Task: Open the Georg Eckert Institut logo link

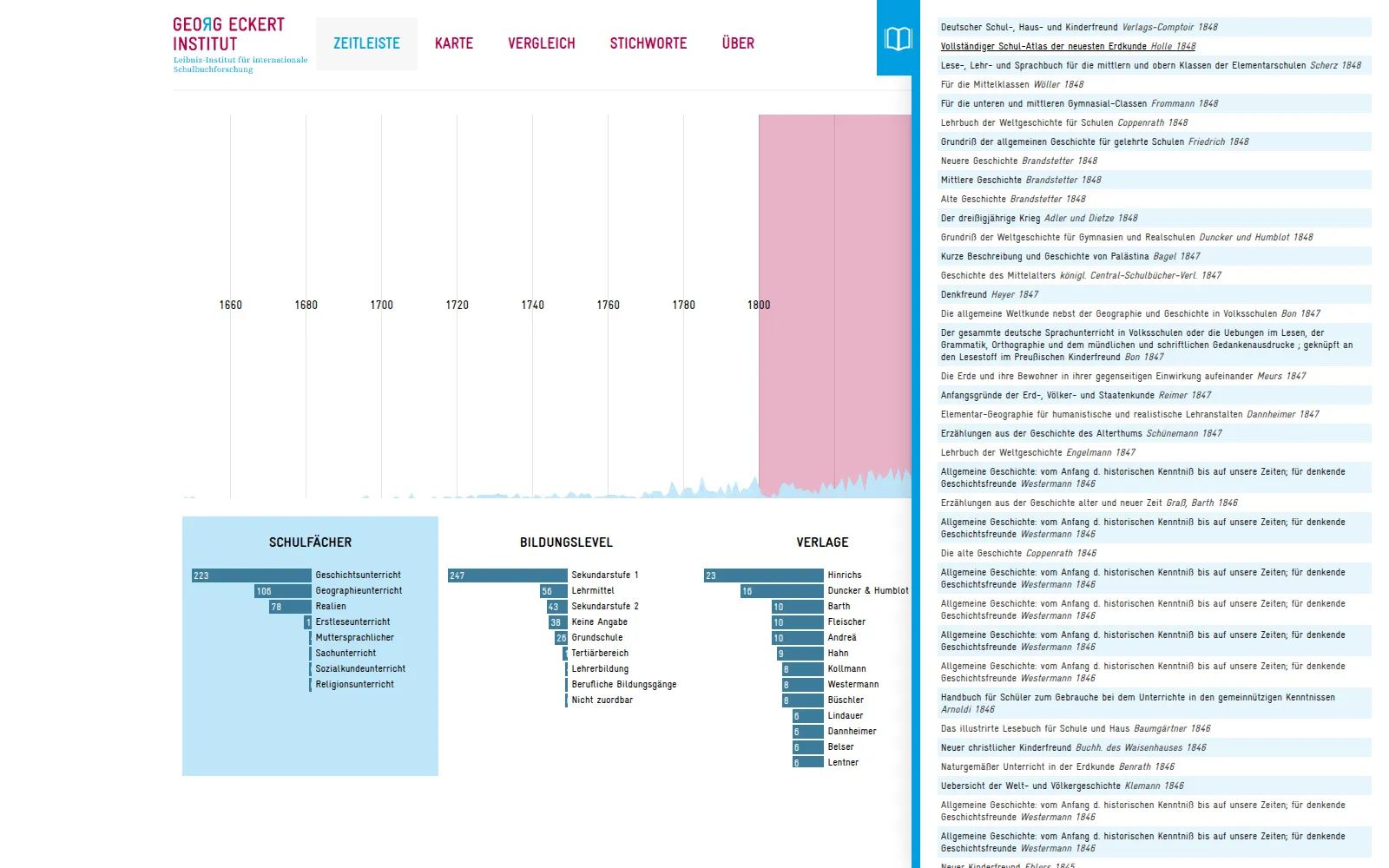Action: point(240,45)
